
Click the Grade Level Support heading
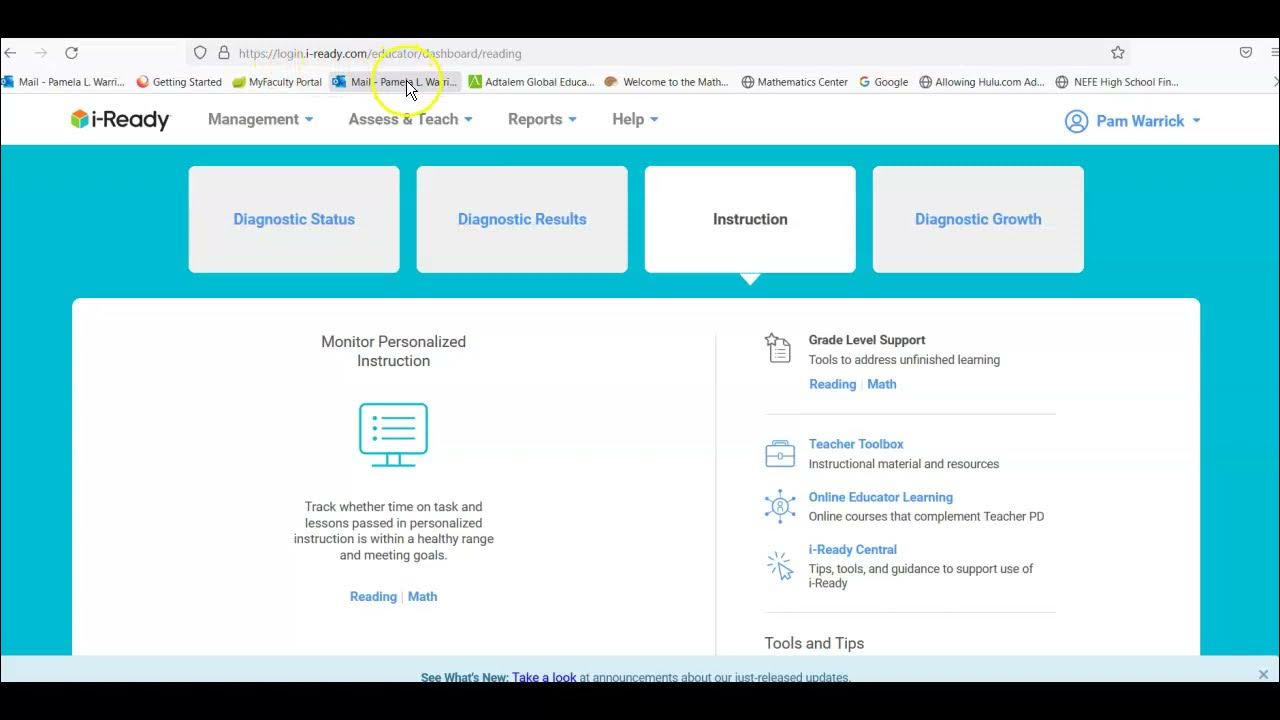tap(867, 340)
